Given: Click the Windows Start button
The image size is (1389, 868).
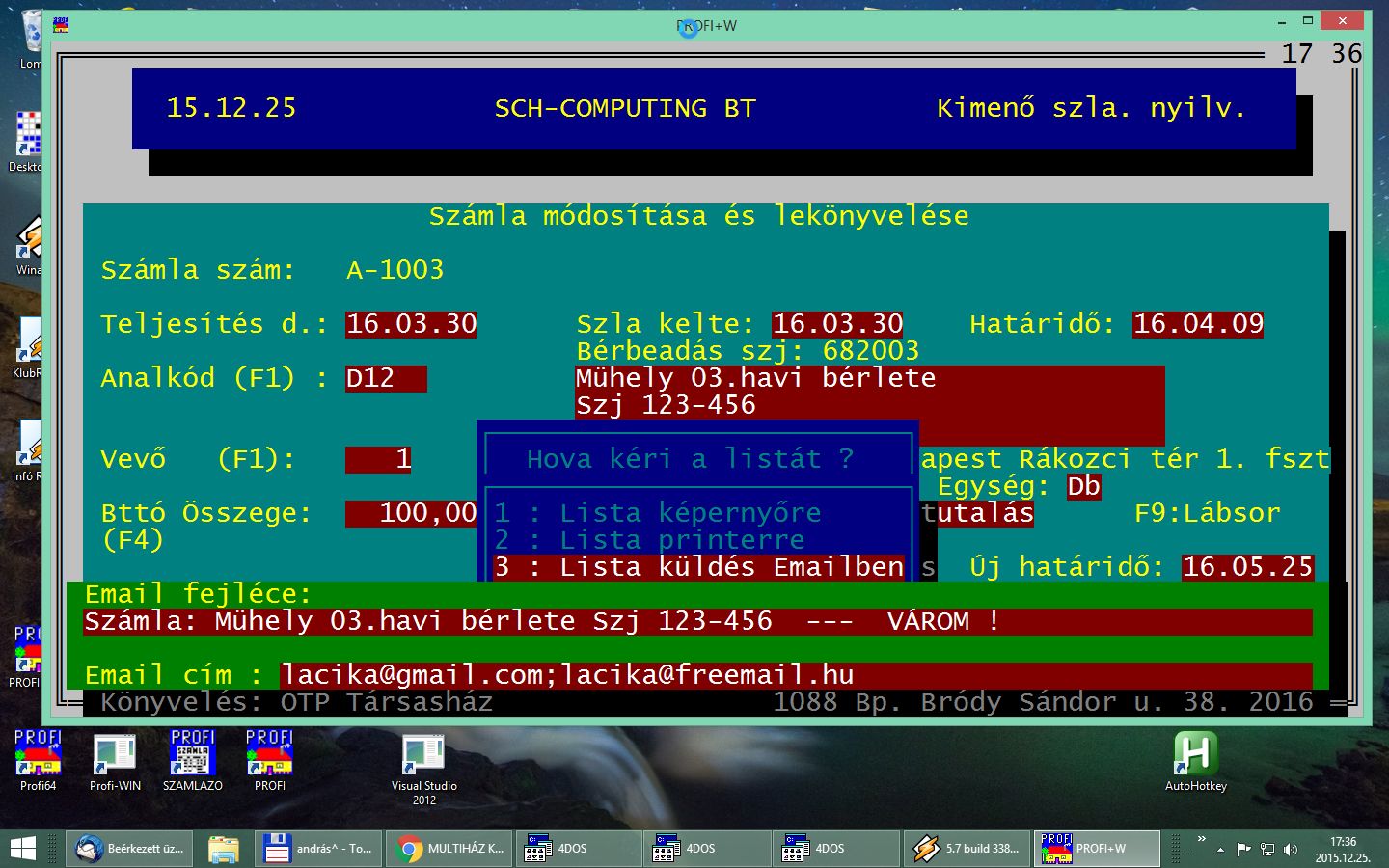Looking at the screenshot, I should tap(22, 849).
